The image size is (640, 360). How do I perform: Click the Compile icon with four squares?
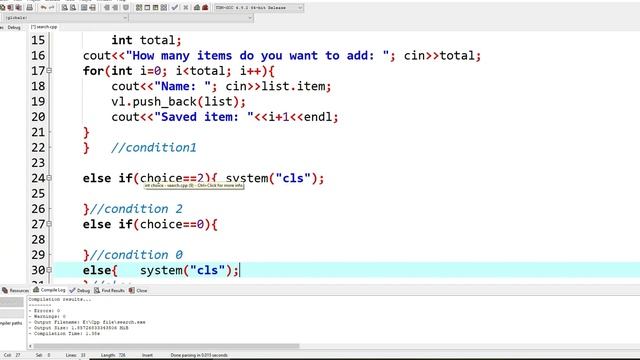tap(139, 8)
